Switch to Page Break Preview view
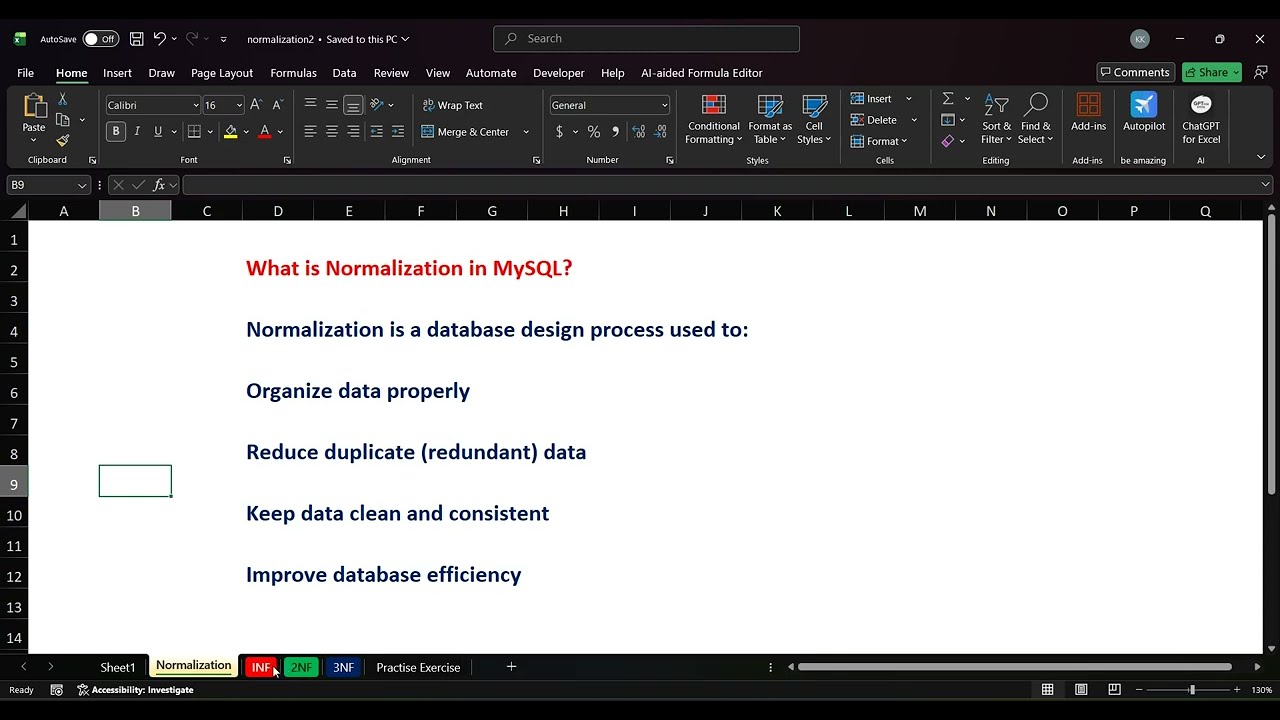The image size is (1280, 720). tap(1114, 690)
